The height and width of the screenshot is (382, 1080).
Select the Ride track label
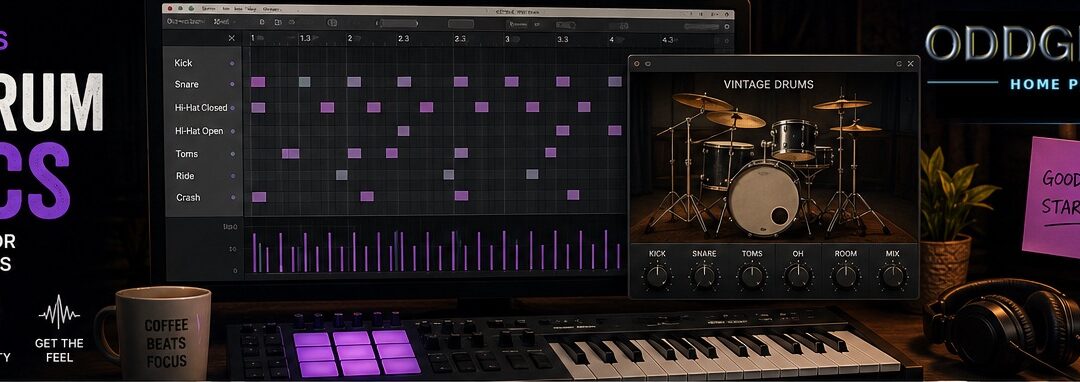pos(185,176)
